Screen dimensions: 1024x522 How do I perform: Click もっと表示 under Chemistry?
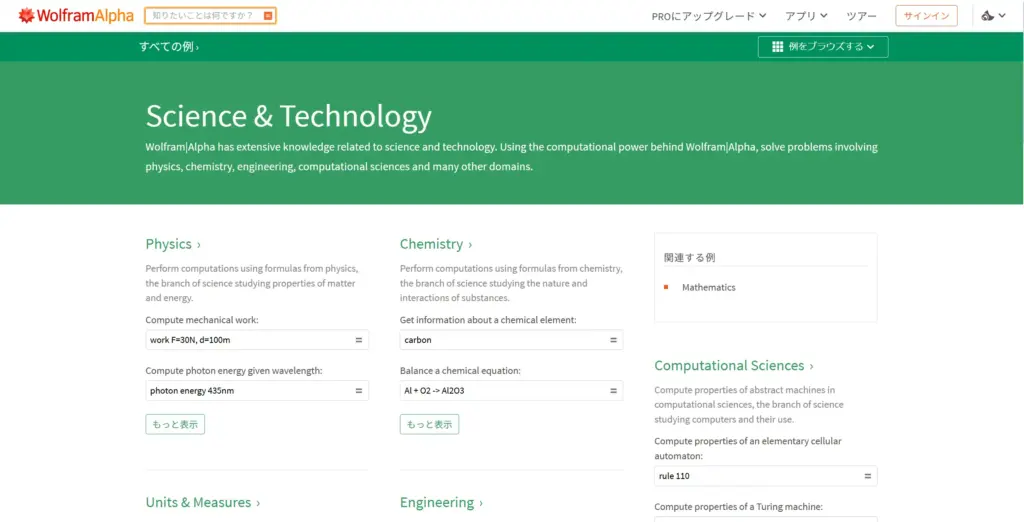click(x=429, y=424)
